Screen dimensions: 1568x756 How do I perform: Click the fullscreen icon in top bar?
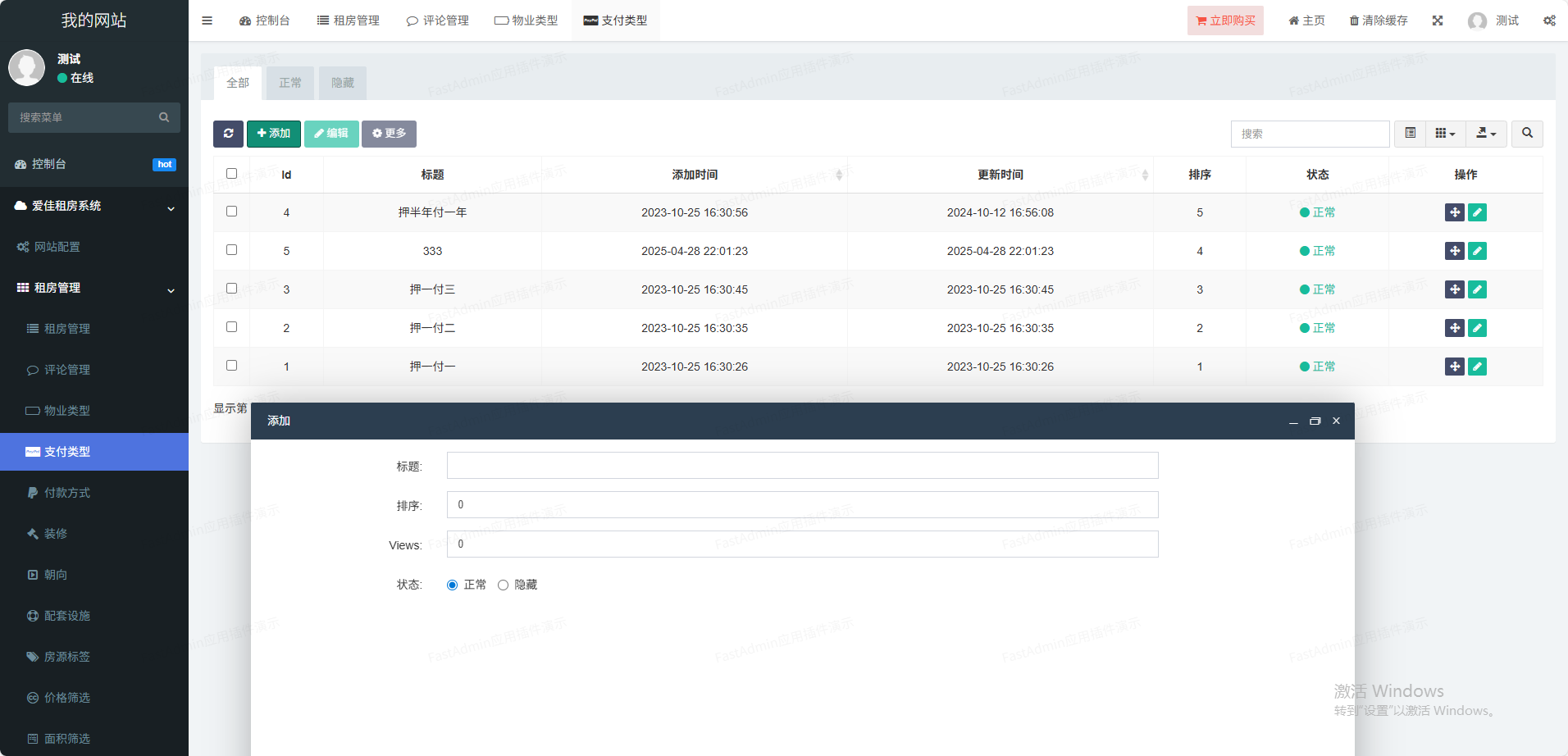tap(1438, 20)
